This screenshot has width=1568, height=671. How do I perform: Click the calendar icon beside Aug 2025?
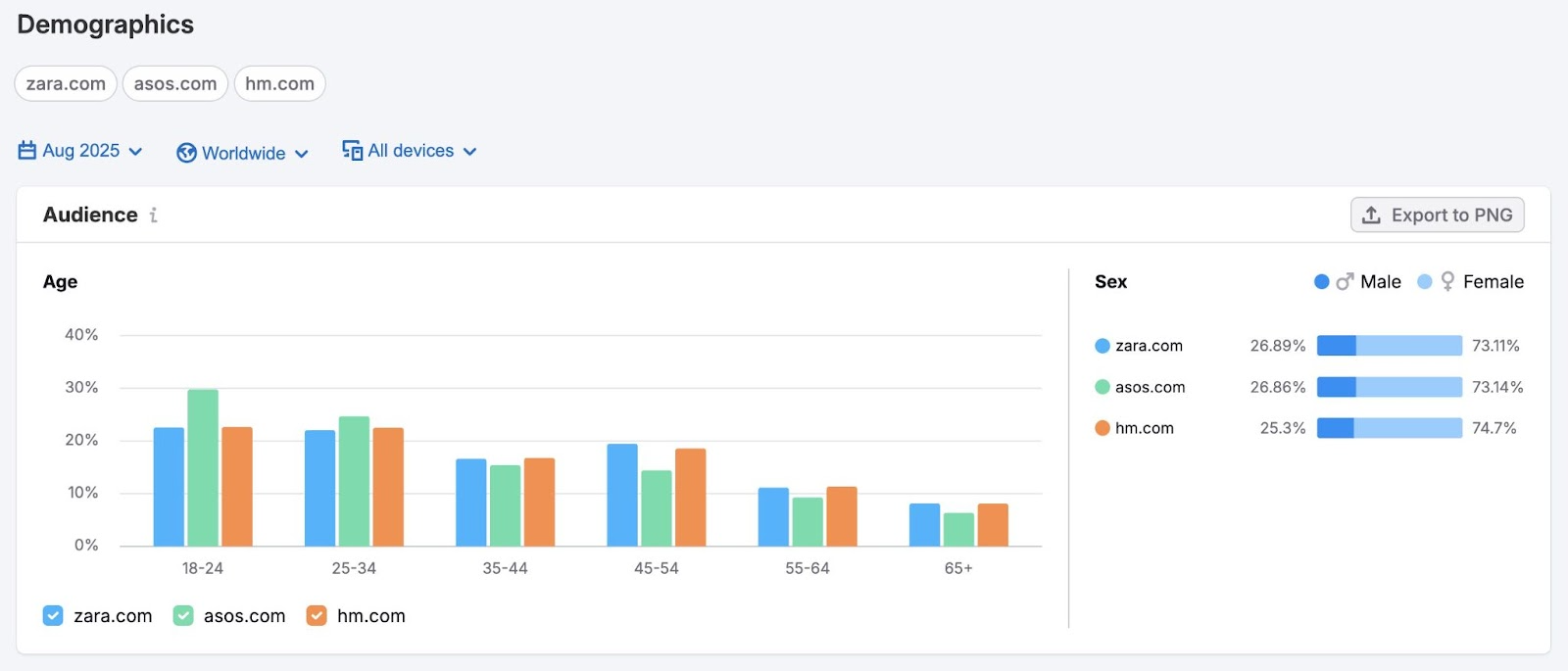(27, 151)
